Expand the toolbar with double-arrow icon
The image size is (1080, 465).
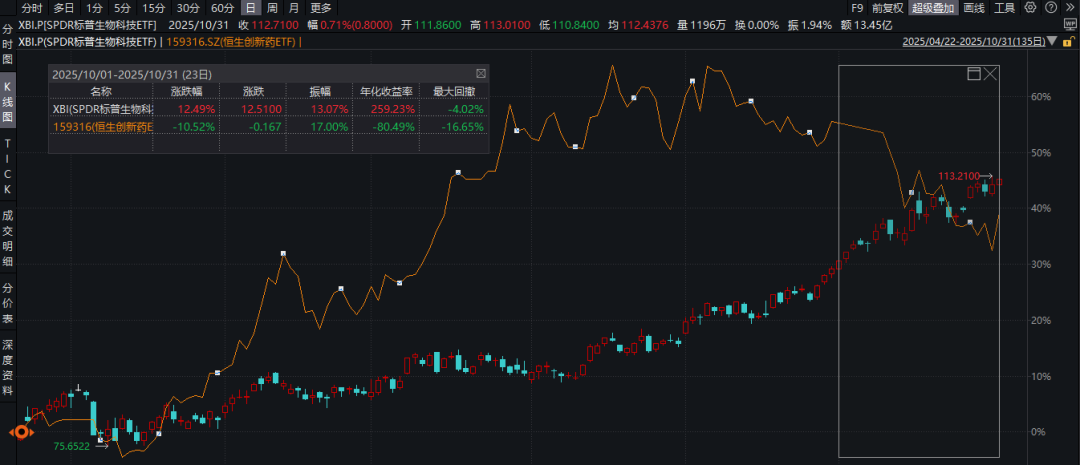[1069, 8]
